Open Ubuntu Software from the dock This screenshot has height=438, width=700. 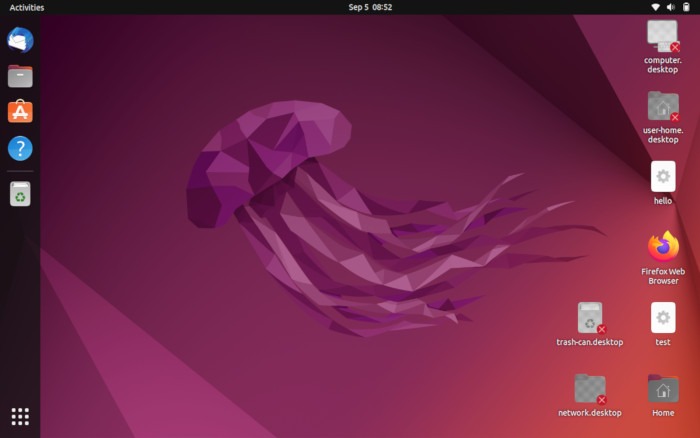tap(20, 112)
